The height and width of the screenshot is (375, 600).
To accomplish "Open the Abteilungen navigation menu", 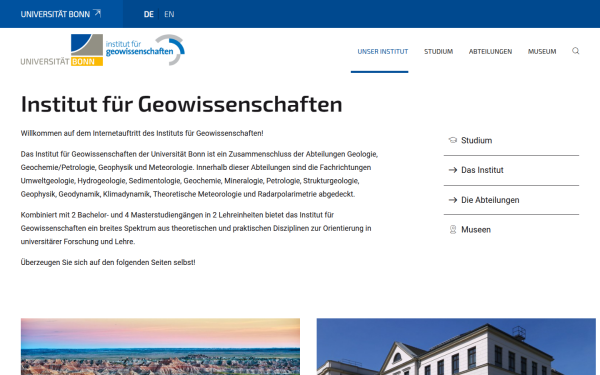I will [x=490, y=52].
